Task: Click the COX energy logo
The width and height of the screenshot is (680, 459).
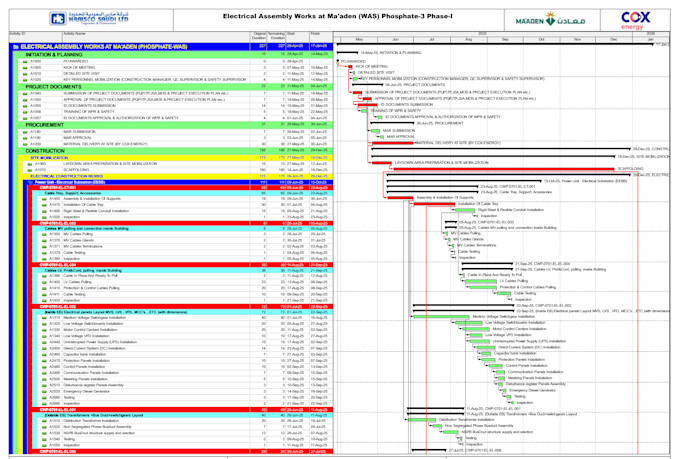Action: coord(635,20)
